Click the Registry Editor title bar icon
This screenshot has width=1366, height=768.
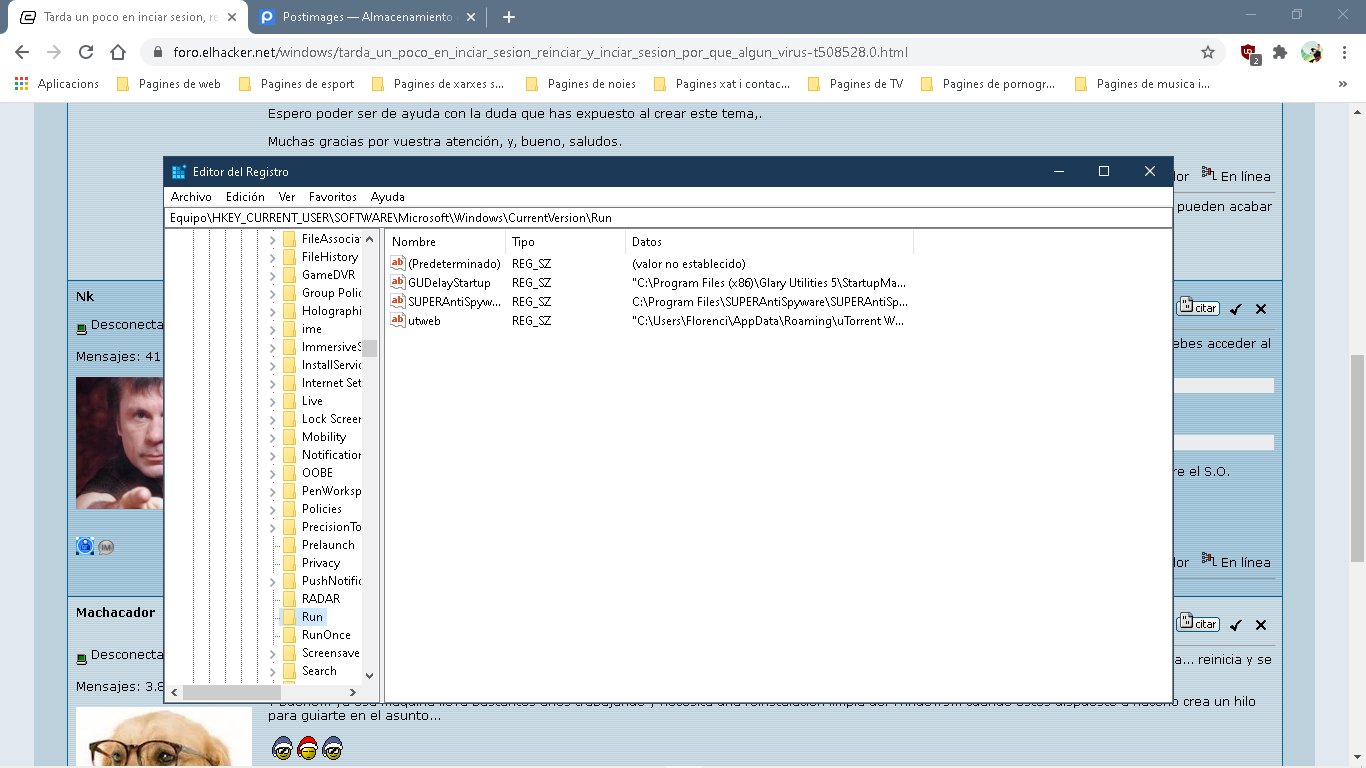click(179, 172)
